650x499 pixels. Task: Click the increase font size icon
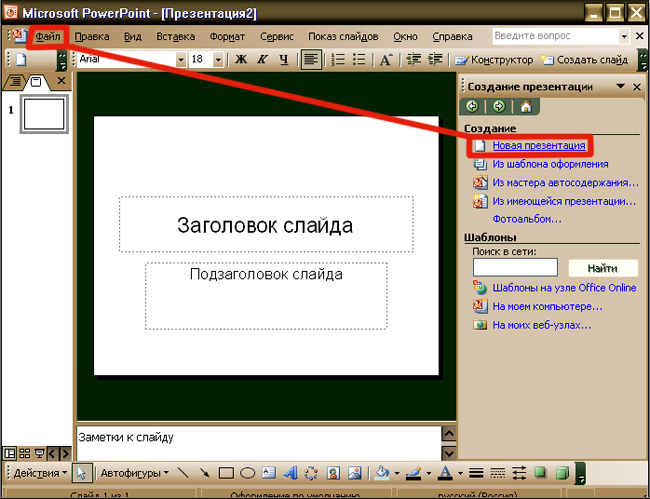(x=386, y=60)
